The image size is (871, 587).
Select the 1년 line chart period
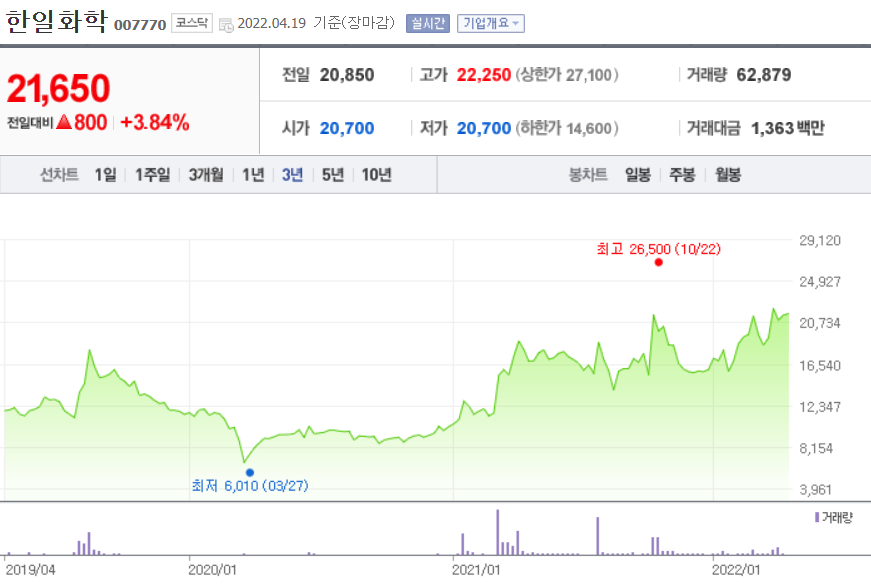pyautogui.click(x=253, y=175)
